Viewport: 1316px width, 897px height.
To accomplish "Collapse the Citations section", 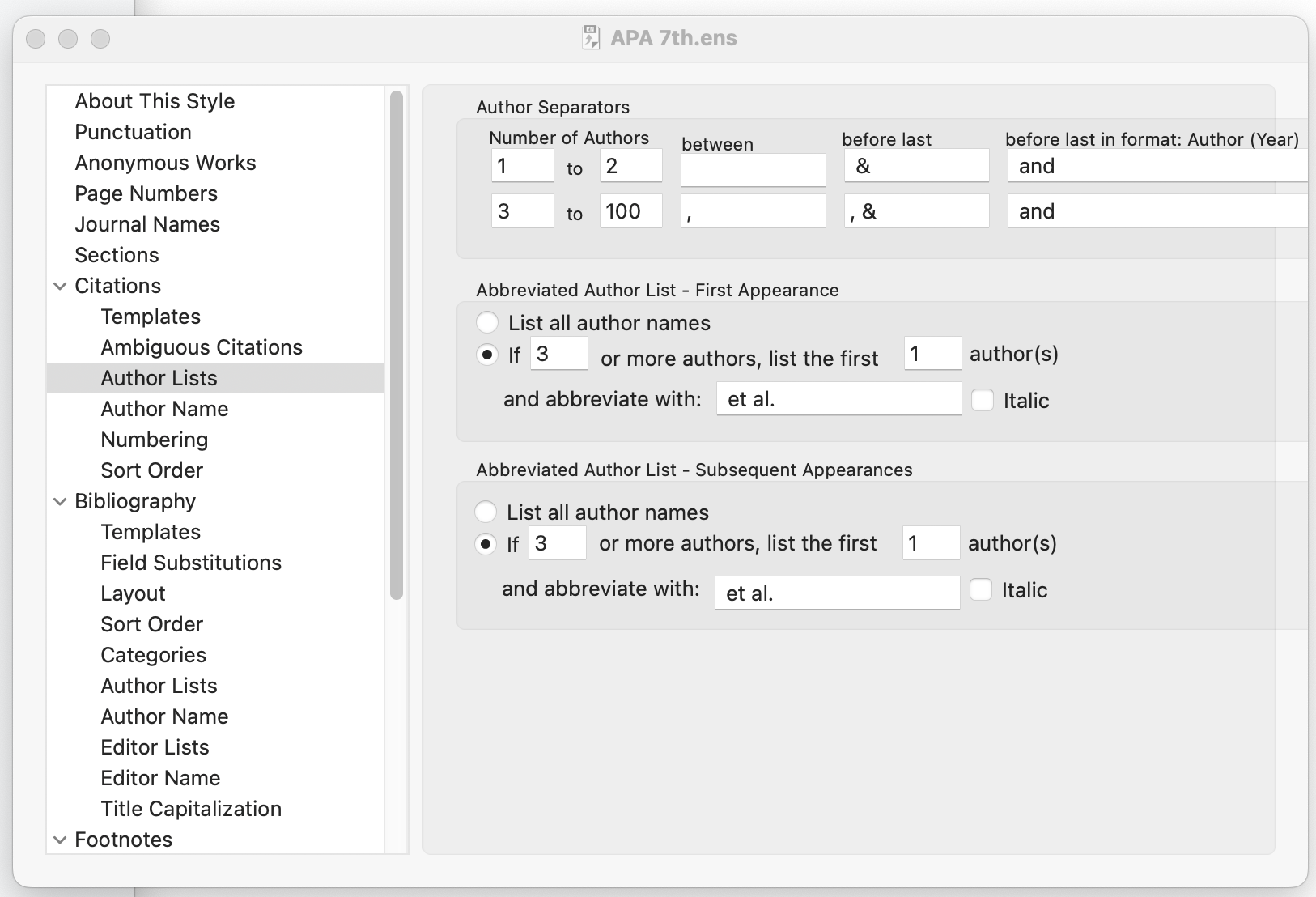I will [59, 285].
